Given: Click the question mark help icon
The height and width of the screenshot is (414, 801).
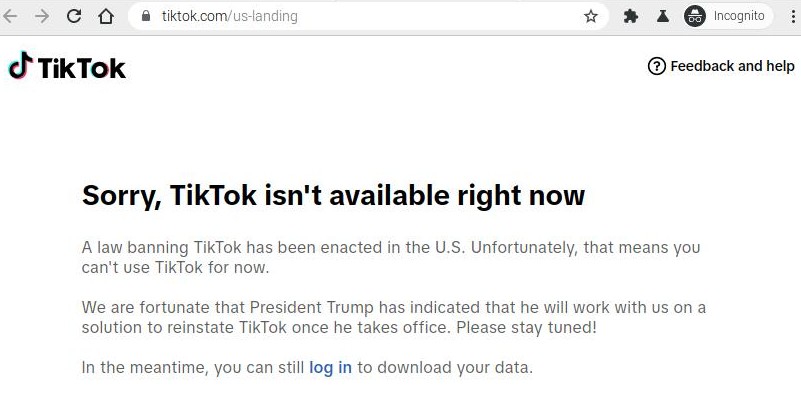Looking at the screenshot, I should coord(656,66).
